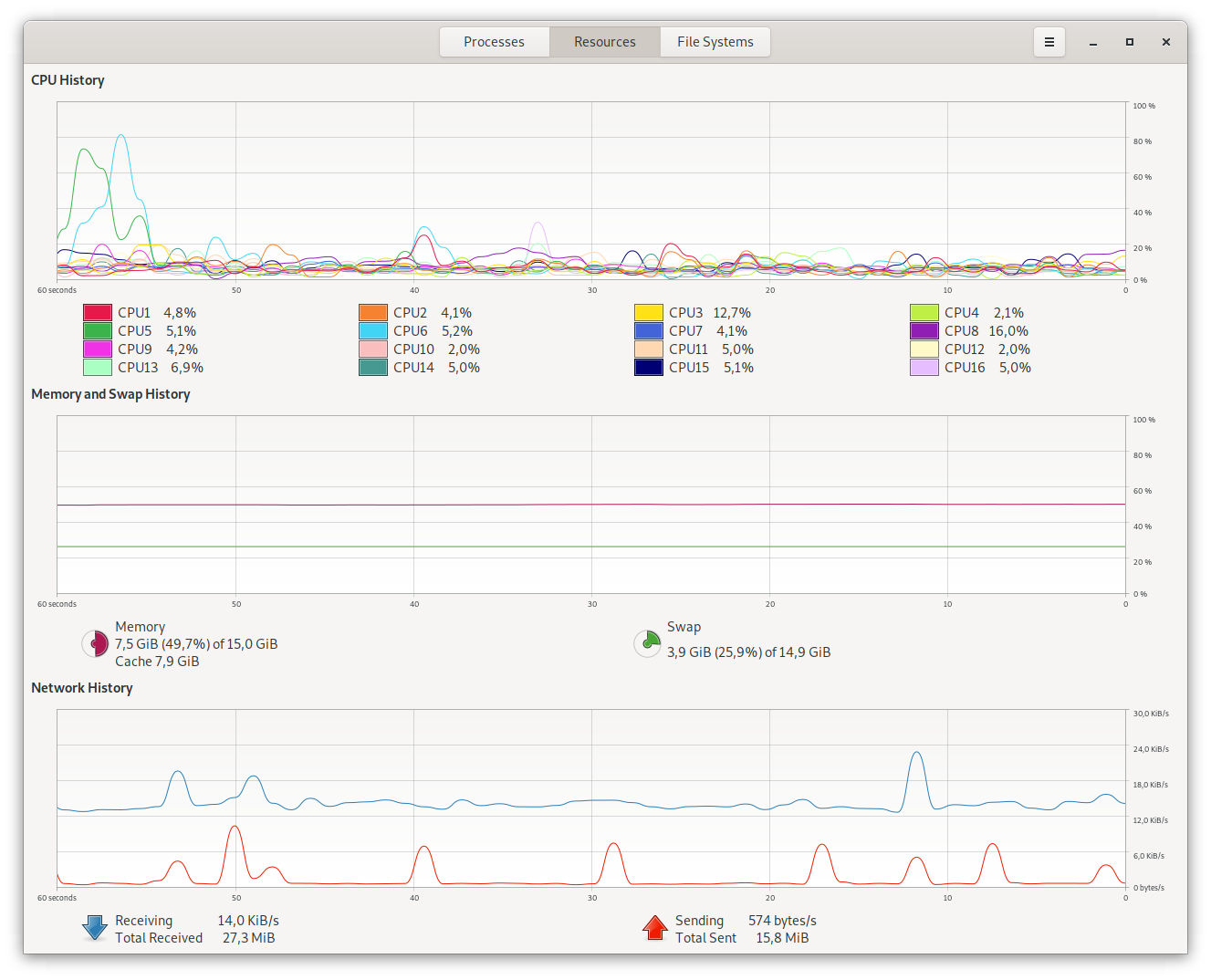Click the CPU3 12,7% usage value
The image size is (1211, 980).
(732, 313)
